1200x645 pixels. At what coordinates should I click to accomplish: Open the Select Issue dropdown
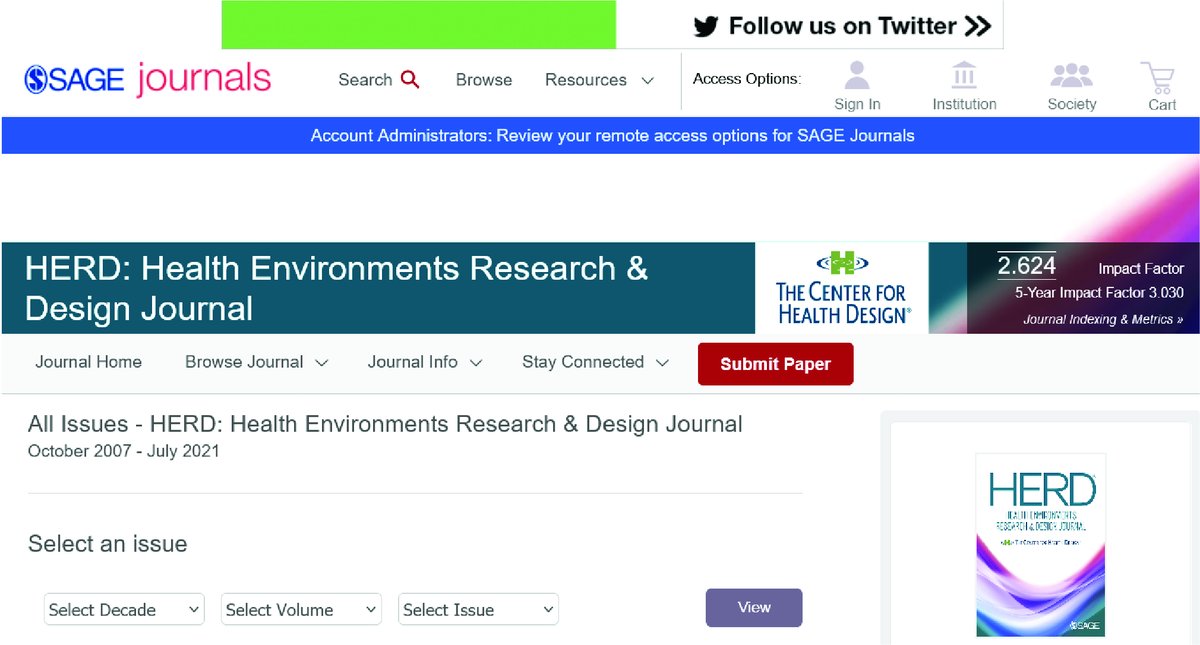477,609
